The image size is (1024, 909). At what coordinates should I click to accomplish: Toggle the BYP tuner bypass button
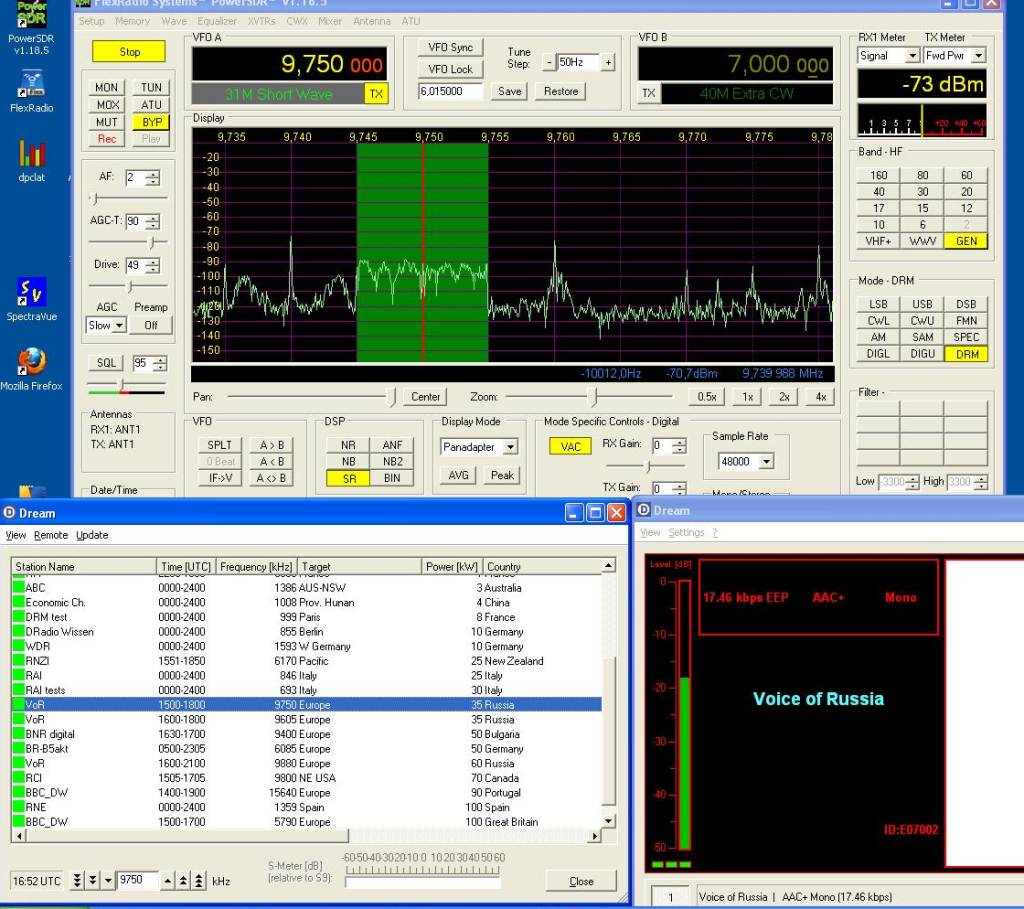click(152, 122)
